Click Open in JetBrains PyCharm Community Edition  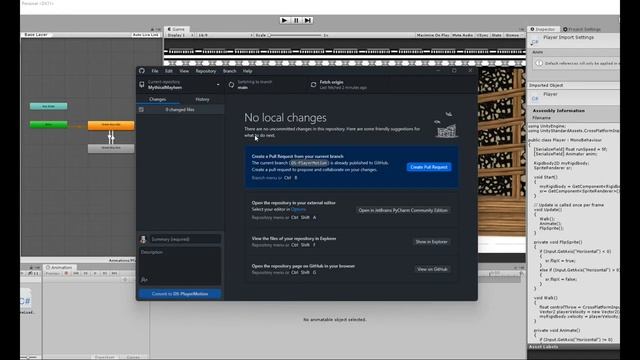pos(403,210)
